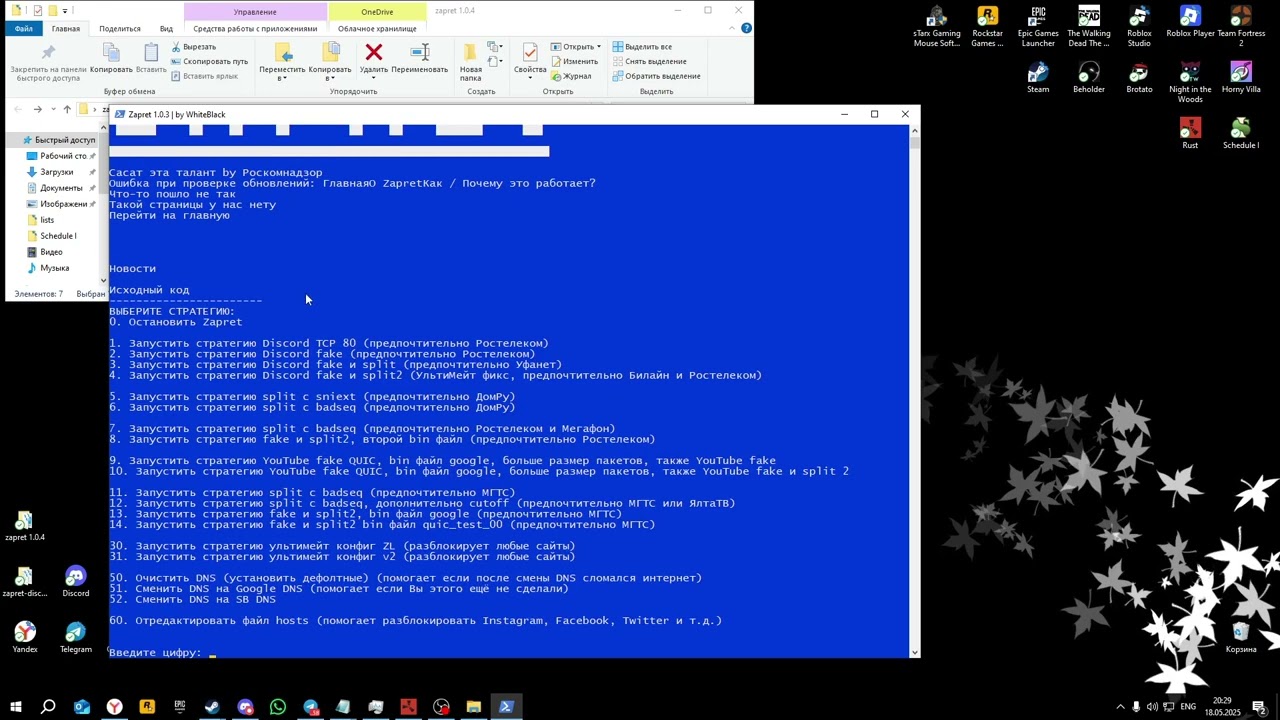Screen dimensions: 1280x720
Task: Open the taskbar search
Action: (x=48, y=707)
